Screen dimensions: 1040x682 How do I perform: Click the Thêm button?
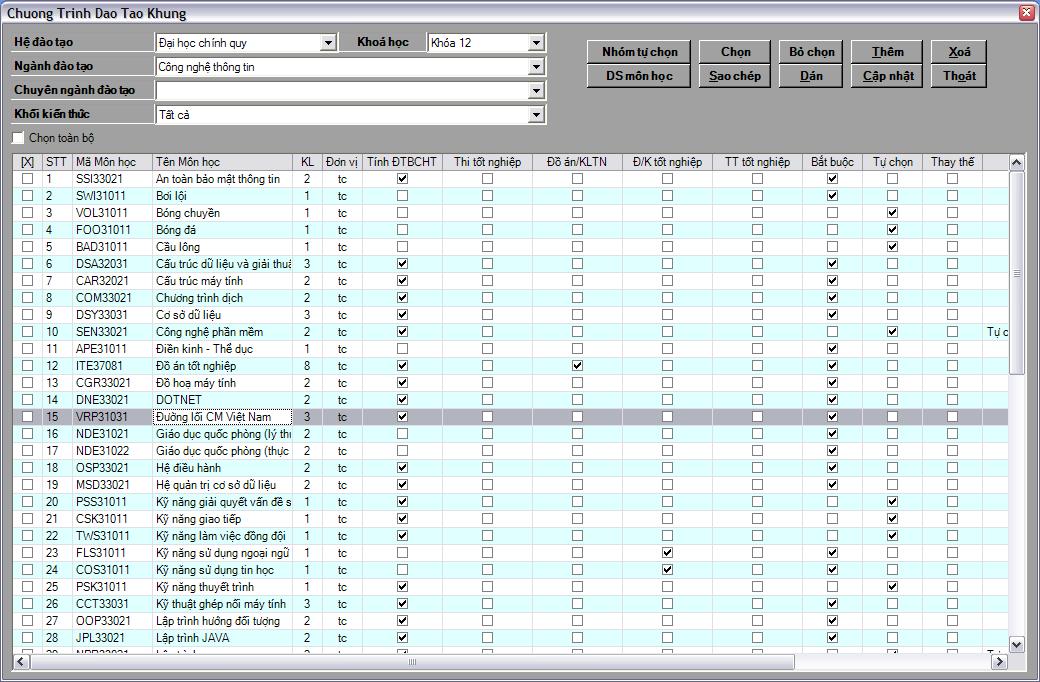click(x=887, y=52)
